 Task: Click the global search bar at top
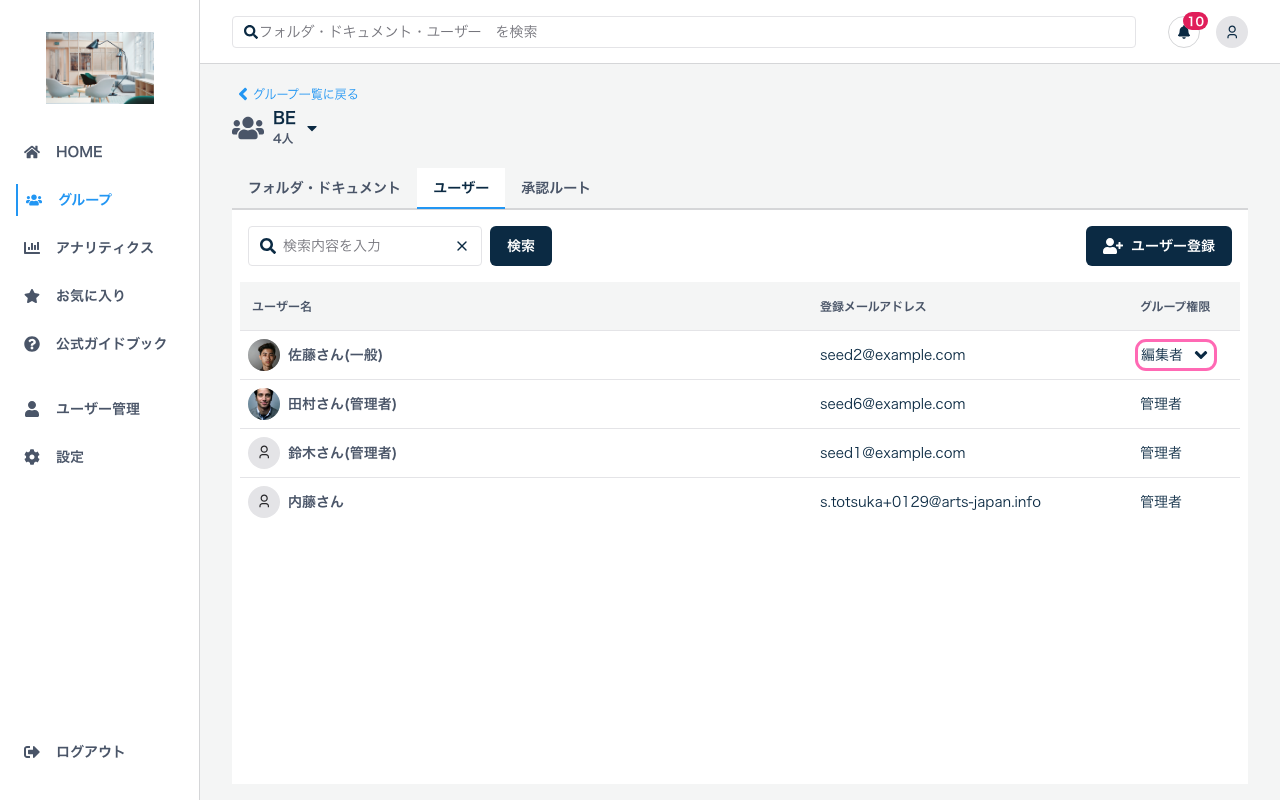click(x=683, y=31)
